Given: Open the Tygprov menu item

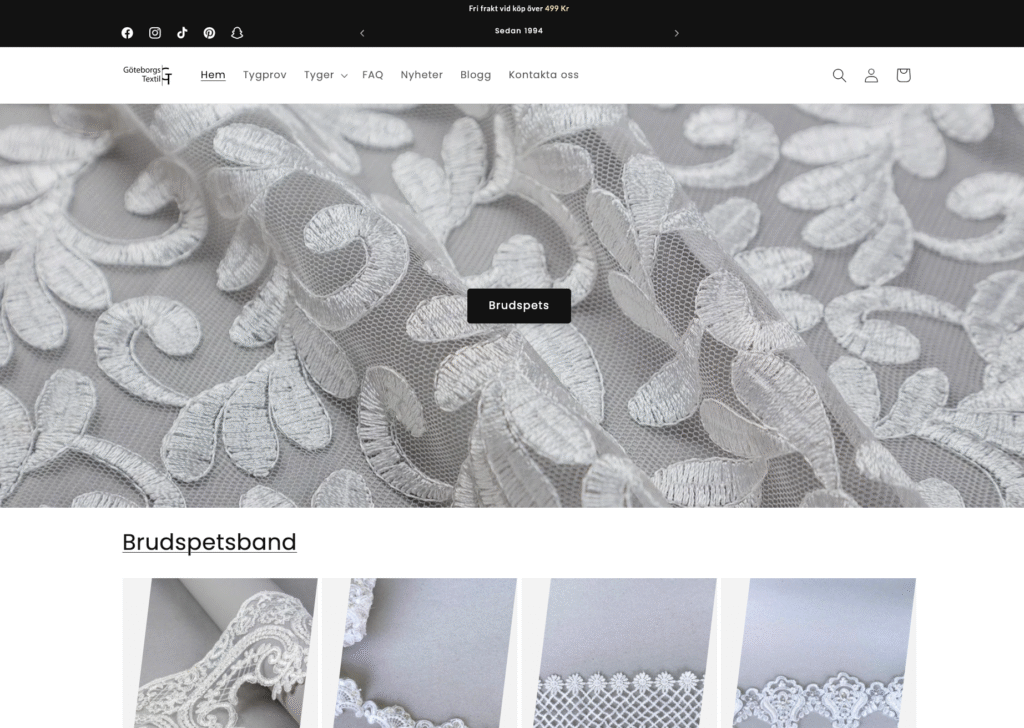Looking at the screenshot, I should pos(264,74).
